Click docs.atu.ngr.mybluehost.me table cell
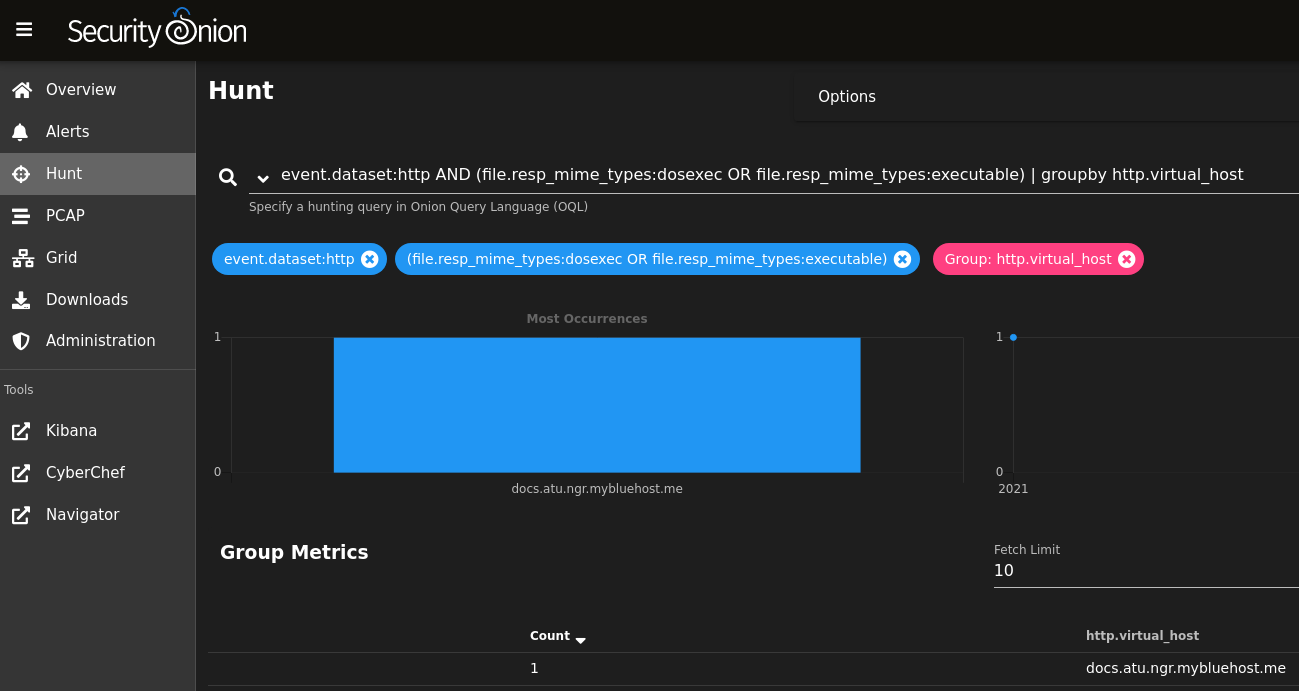The width and height of the screenshot is (1299, 691). [1186, 668]
